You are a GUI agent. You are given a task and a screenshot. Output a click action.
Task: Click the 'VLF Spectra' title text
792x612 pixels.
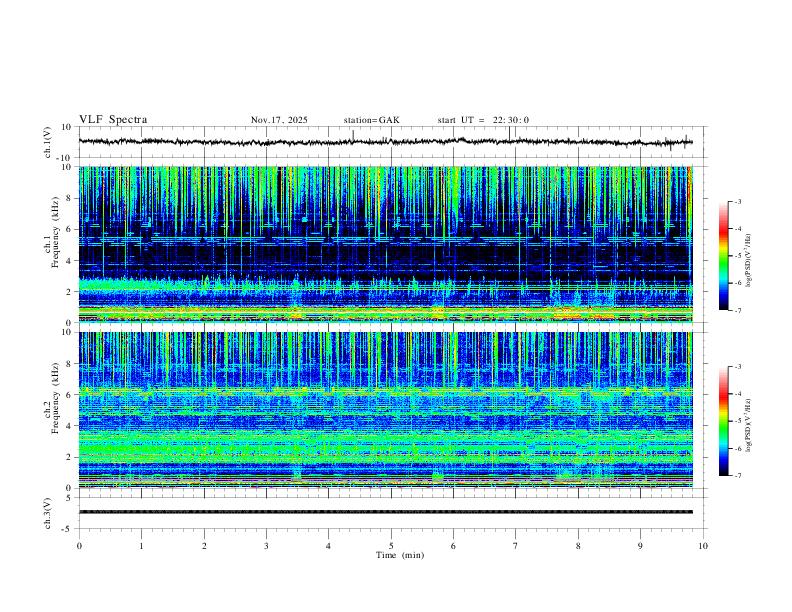pos(113,120)
